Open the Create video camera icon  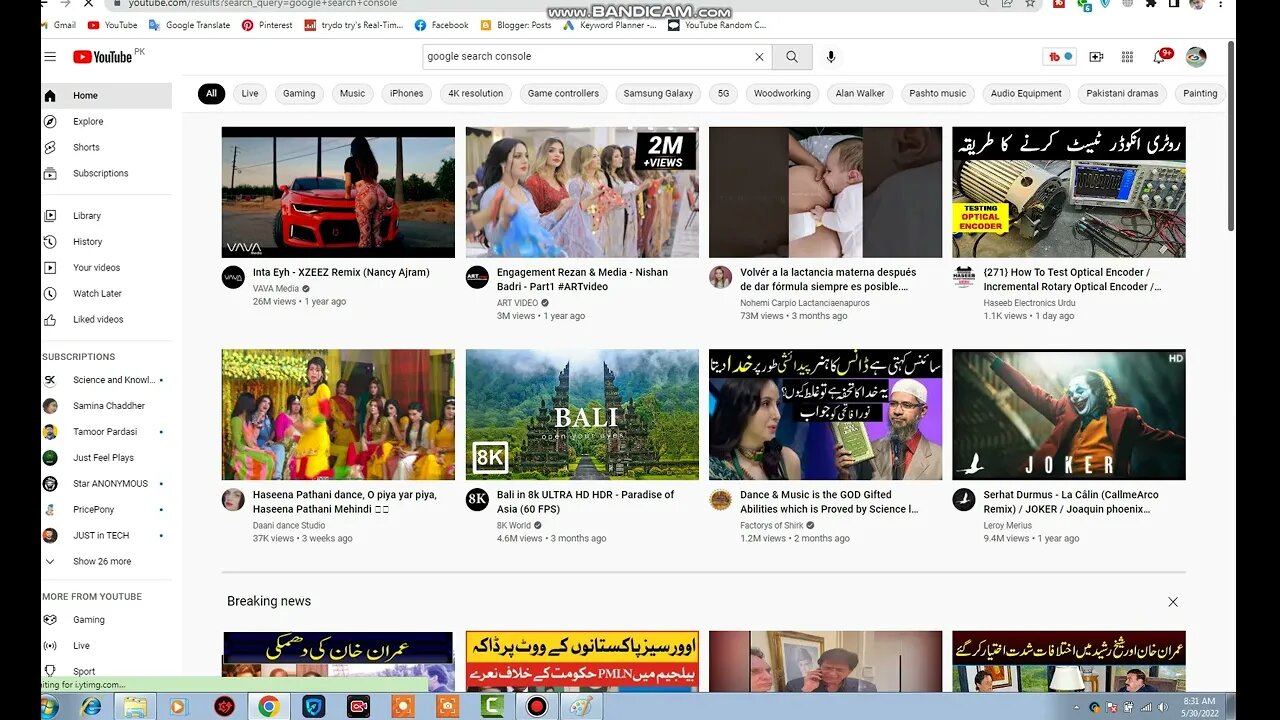1096,57
